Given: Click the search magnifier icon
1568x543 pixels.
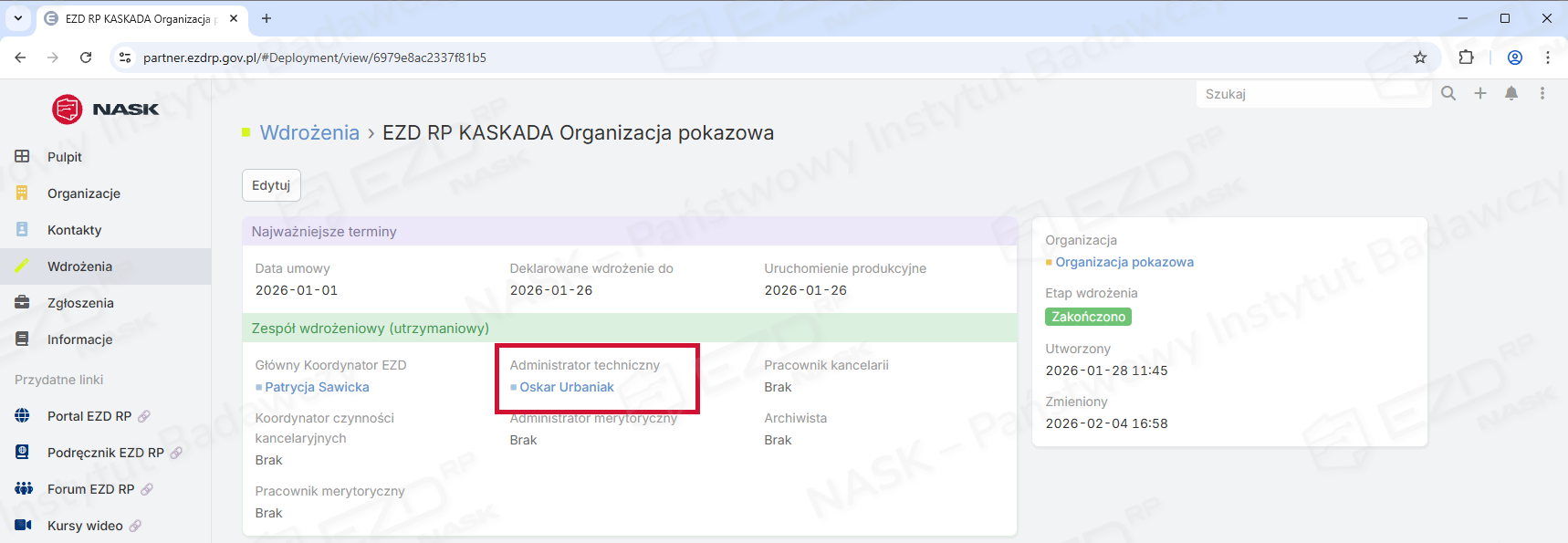Looking at the screenshot, I should pyautogui.click(x=1448, y=93).
